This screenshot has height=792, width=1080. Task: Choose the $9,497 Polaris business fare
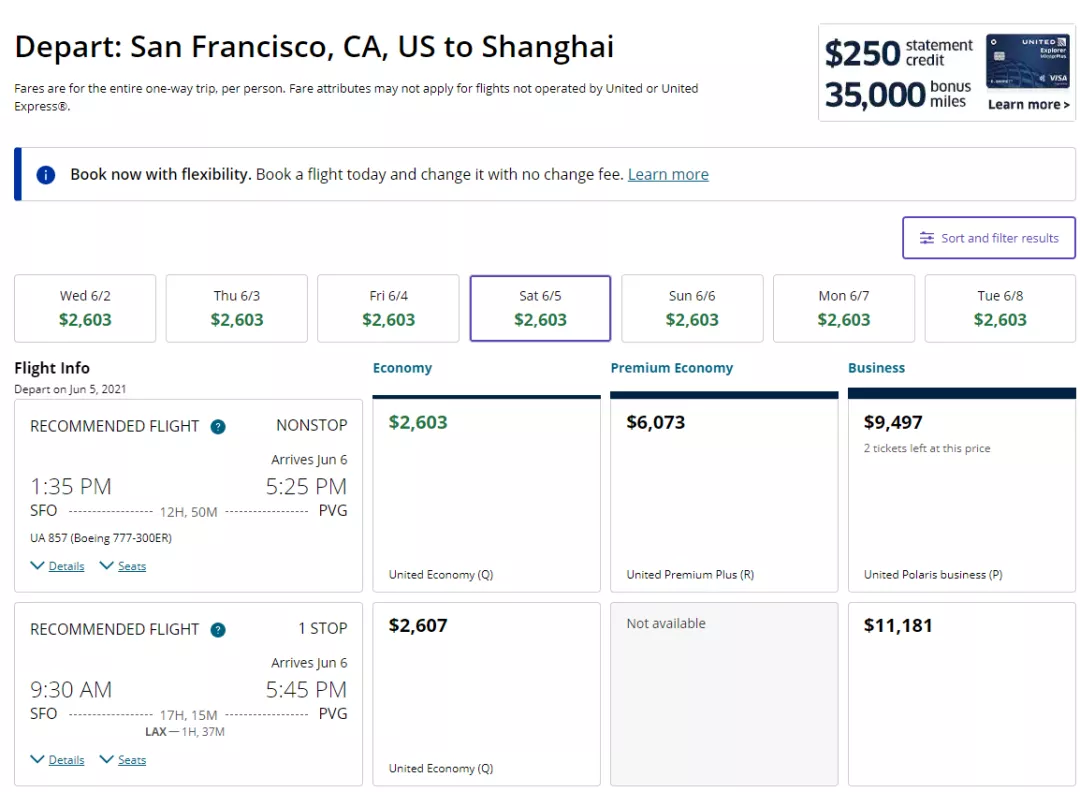[961, 490]
